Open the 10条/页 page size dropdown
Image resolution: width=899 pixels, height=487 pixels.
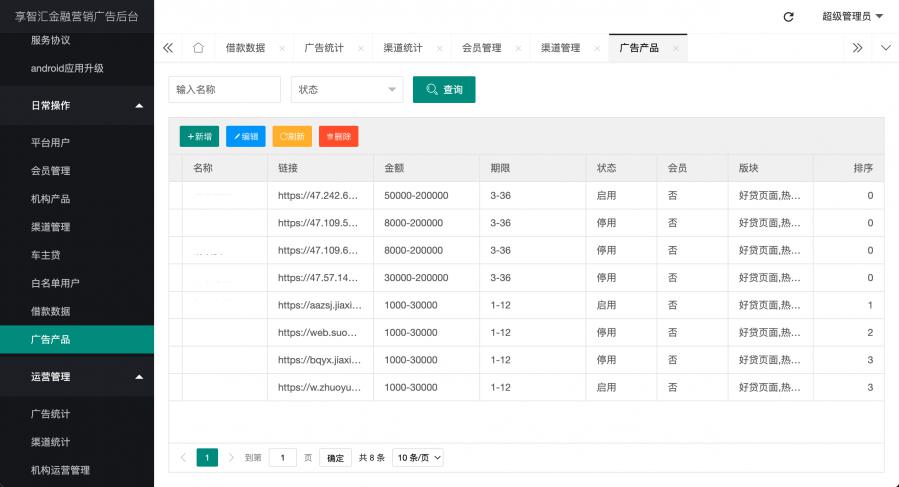point(418,457)
